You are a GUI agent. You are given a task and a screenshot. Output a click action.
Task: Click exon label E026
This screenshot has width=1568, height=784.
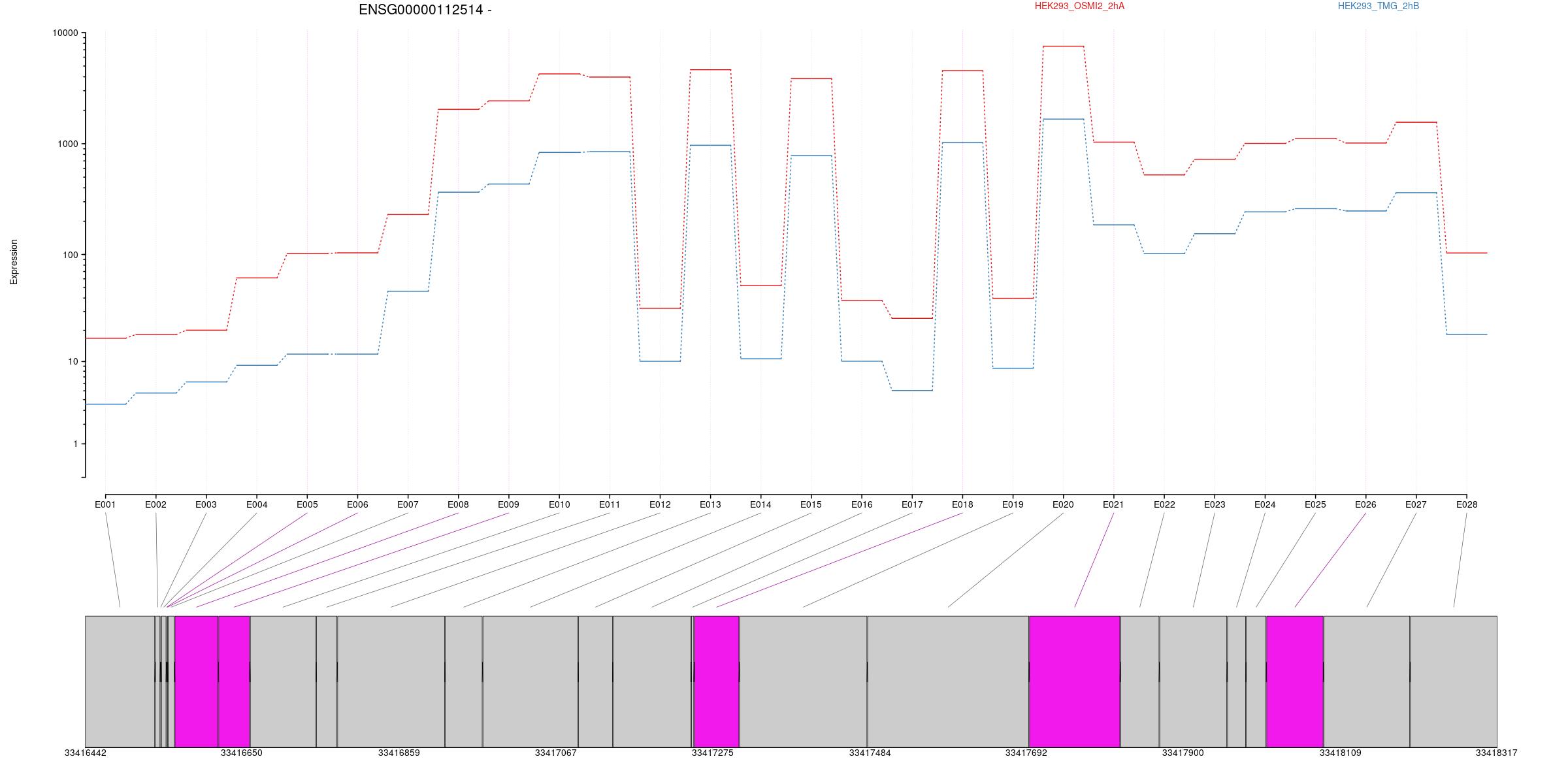point(1365,504)
